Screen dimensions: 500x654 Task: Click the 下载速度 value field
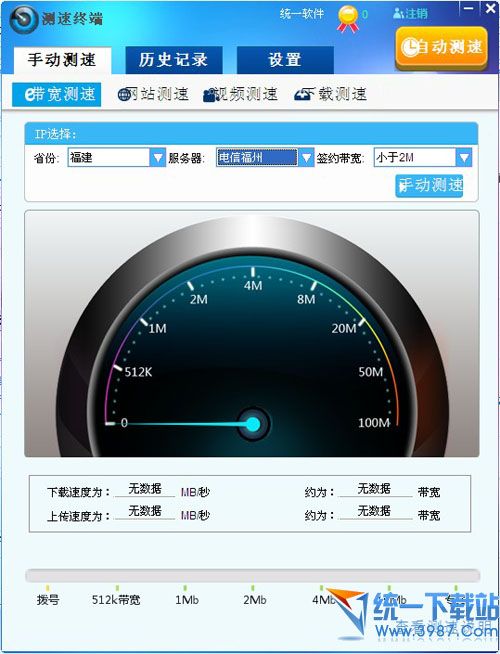pos(145,489)
